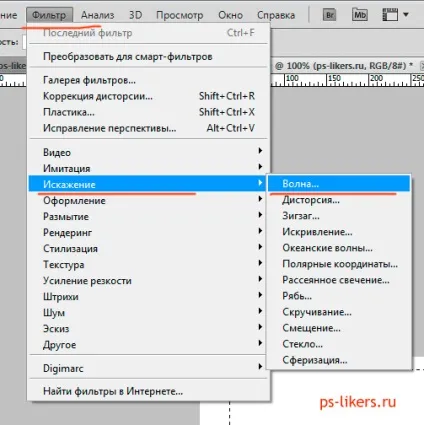The width and height of the screenshot is (424, 425).
Task: Choose Преобразовать для смарт-фильтров
Action: coord(149,56)
